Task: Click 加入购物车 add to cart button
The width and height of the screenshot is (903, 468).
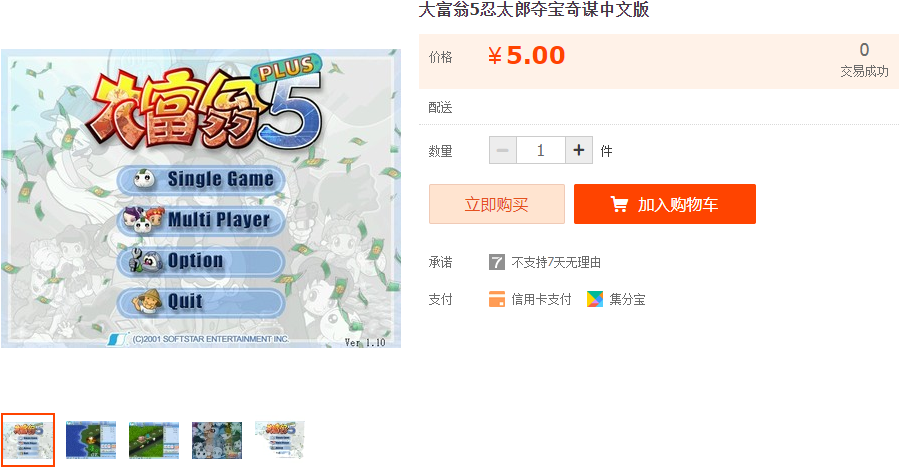Action: [x=665, y=204]
